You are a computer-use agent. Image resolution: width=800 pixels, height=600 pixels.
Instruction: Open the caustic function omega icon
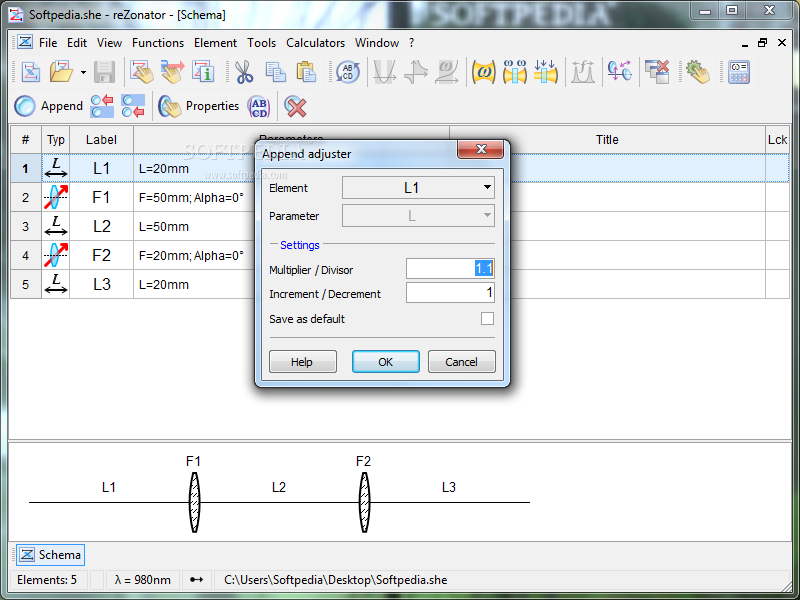click(x=484, y=72)
